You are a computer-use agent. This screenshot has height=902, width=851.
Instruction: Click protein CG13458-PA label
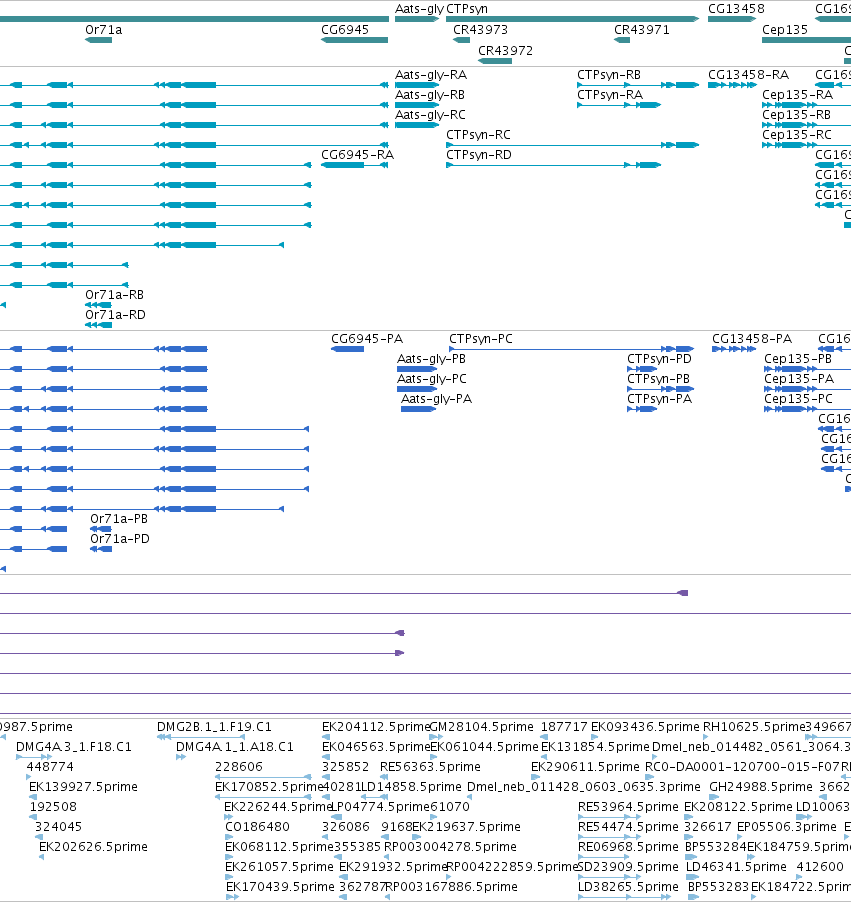(752, 339)
